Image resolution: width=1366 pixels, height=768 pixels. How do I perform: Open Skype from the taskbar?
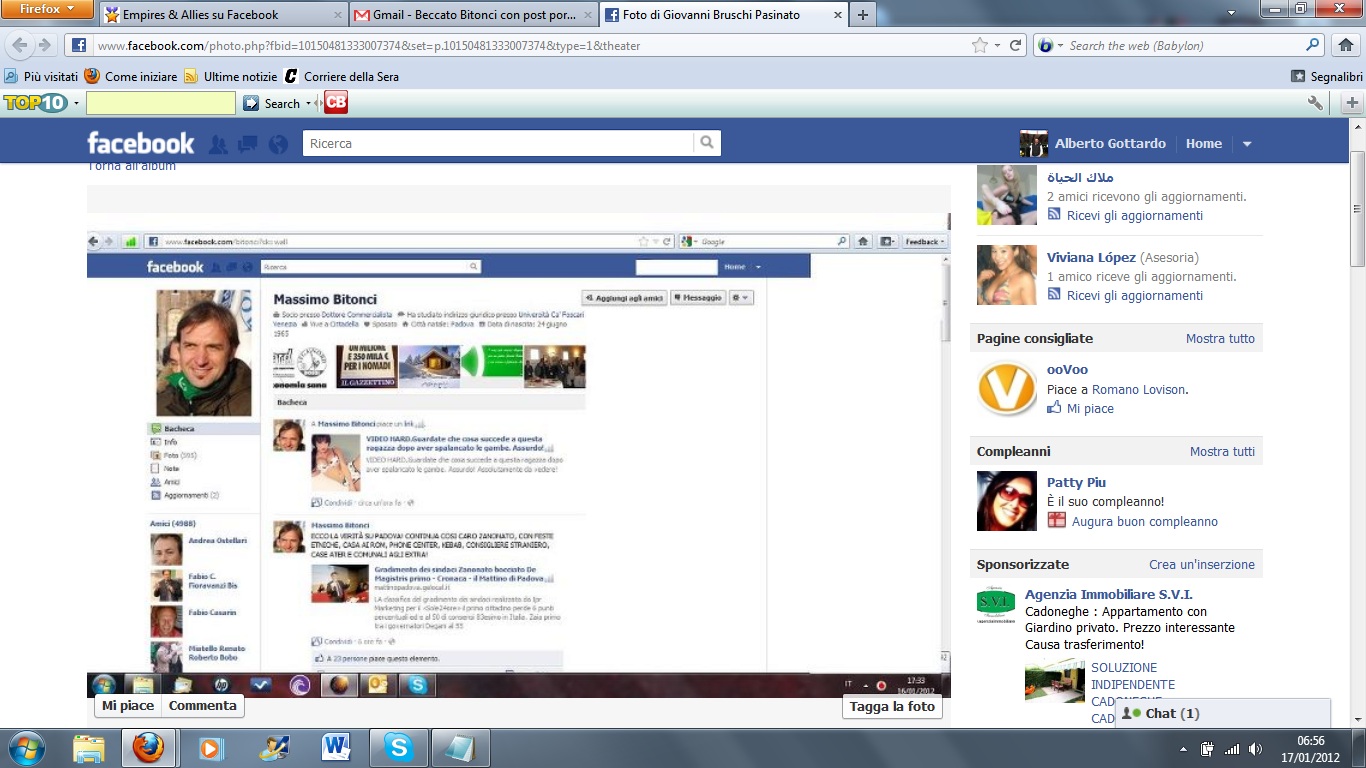400,748
